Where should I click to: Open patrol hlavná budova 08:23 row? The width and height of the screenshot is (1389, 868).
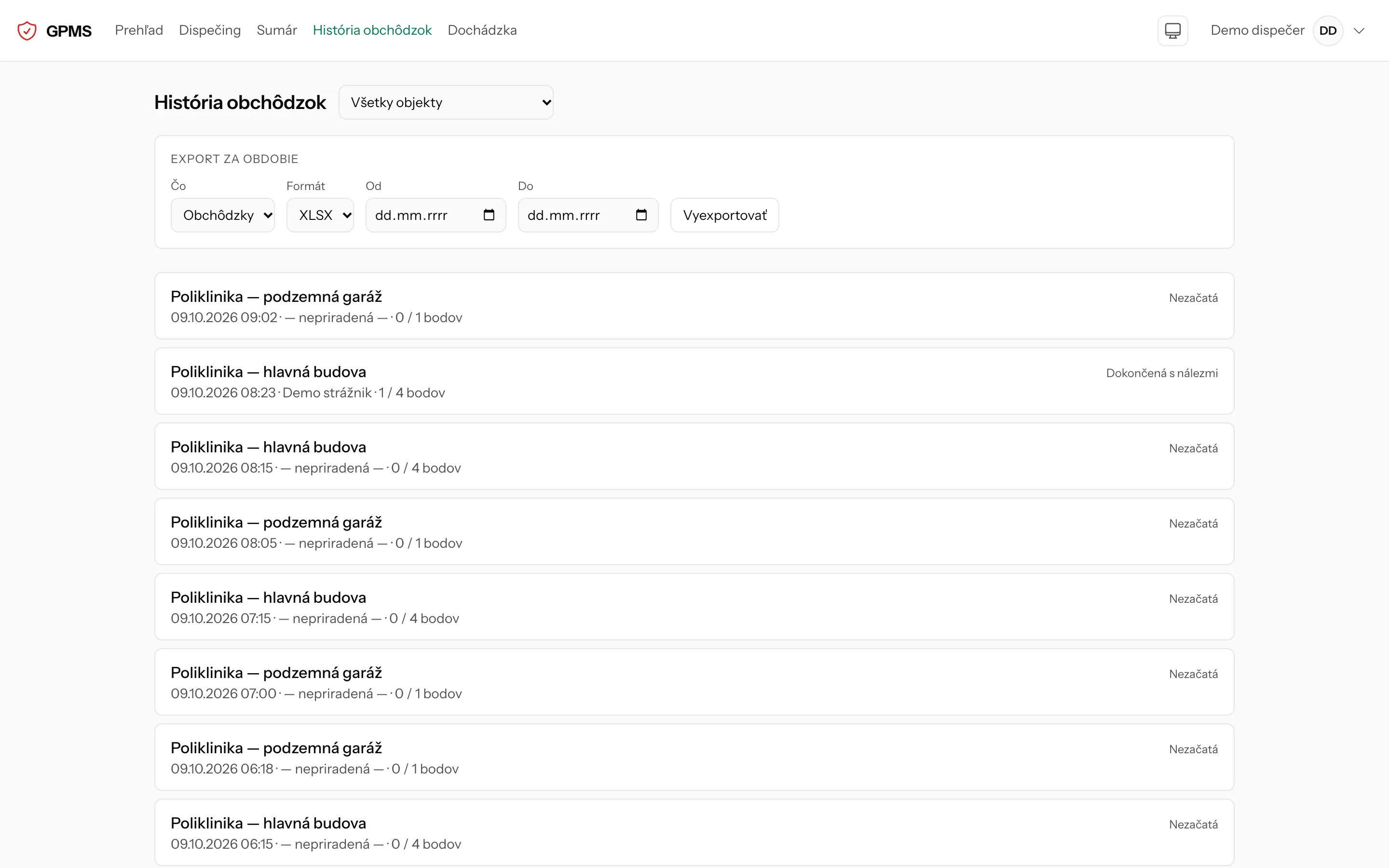[x=694, y=381]
